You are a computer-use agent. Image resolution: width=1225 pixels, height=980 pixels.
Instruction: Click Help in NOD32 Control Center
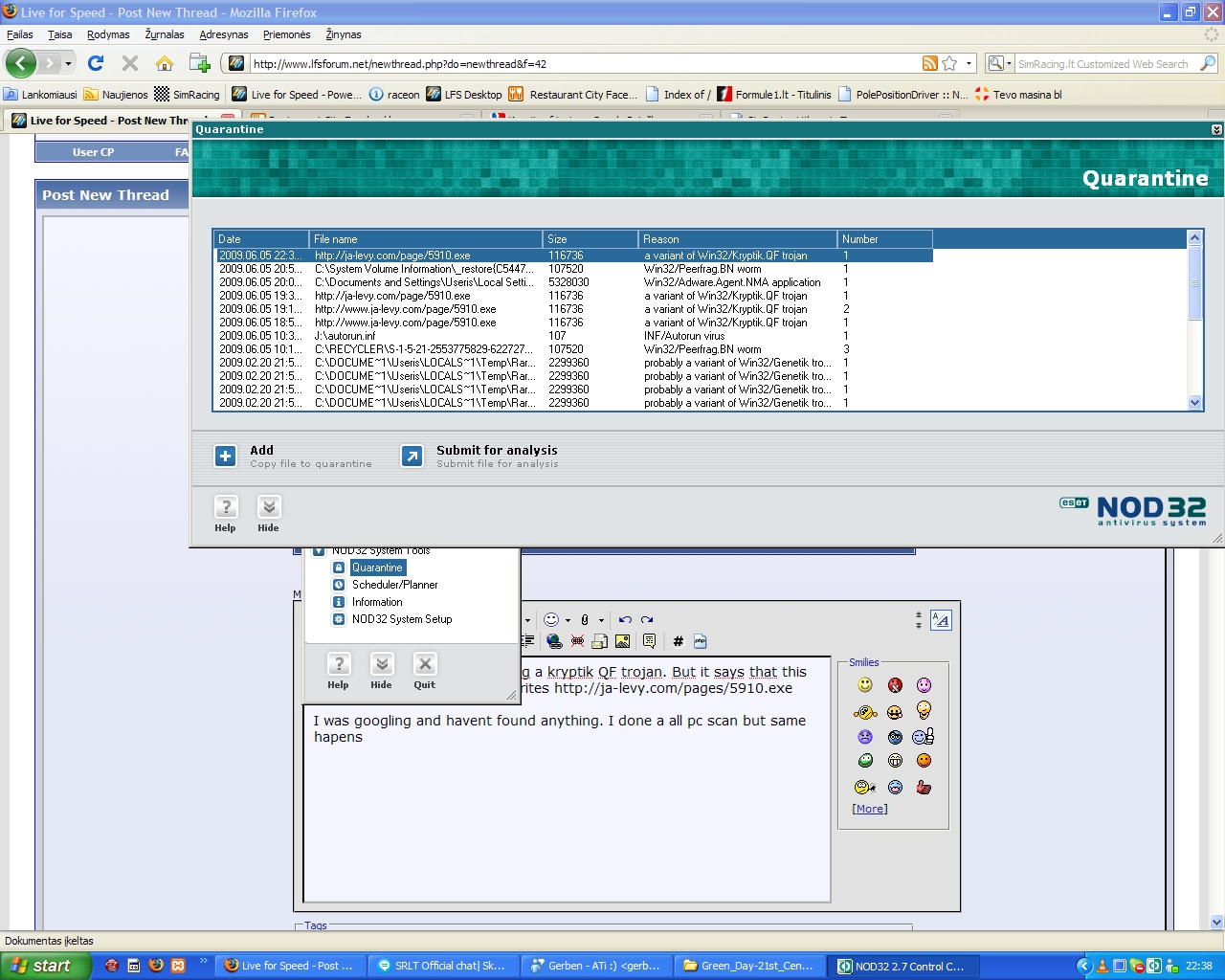click(338, 664)
